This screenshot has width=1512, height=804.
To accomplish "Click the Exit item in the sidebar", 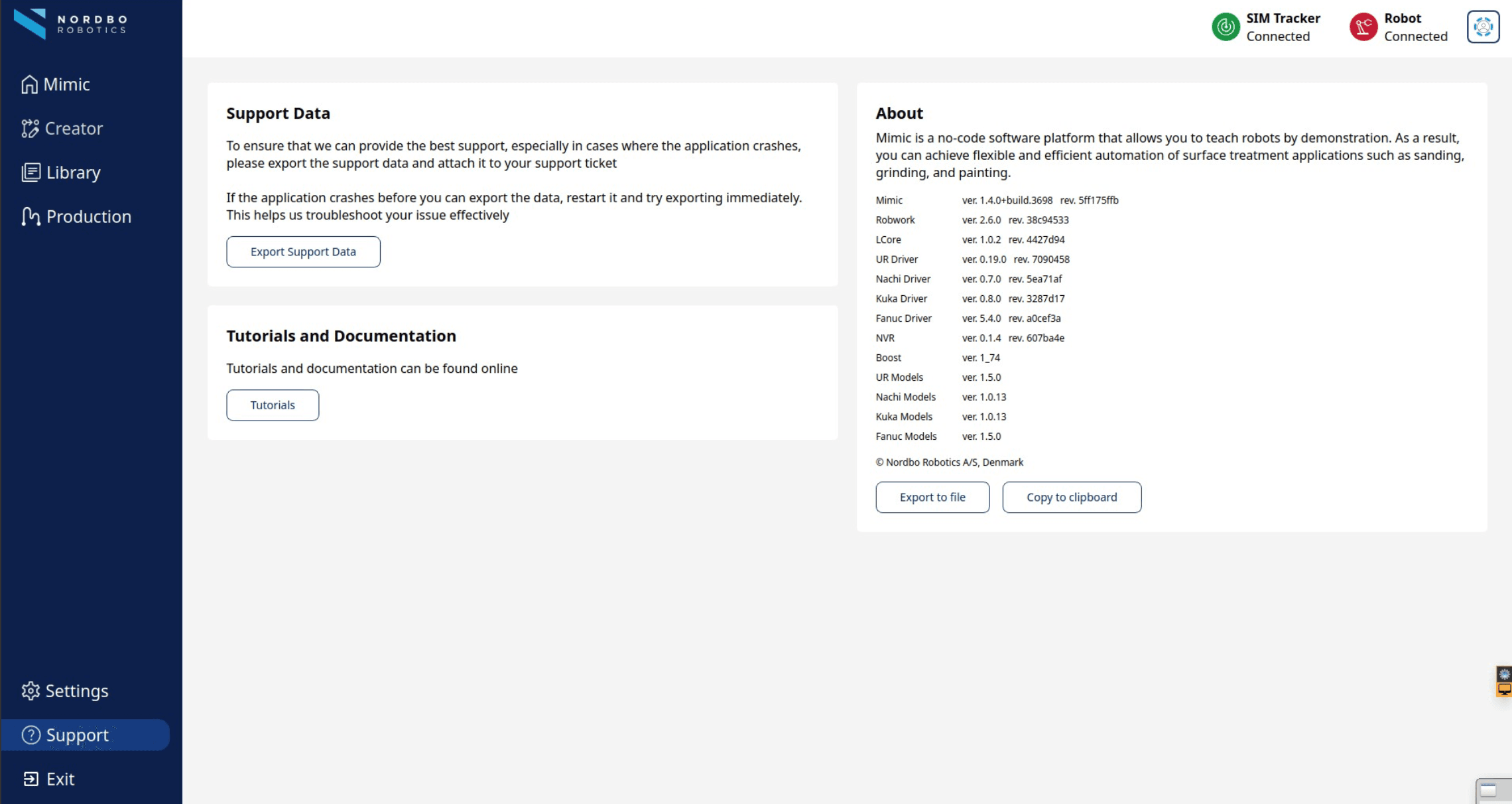I will pyautogui.click(x=49, y=779).
